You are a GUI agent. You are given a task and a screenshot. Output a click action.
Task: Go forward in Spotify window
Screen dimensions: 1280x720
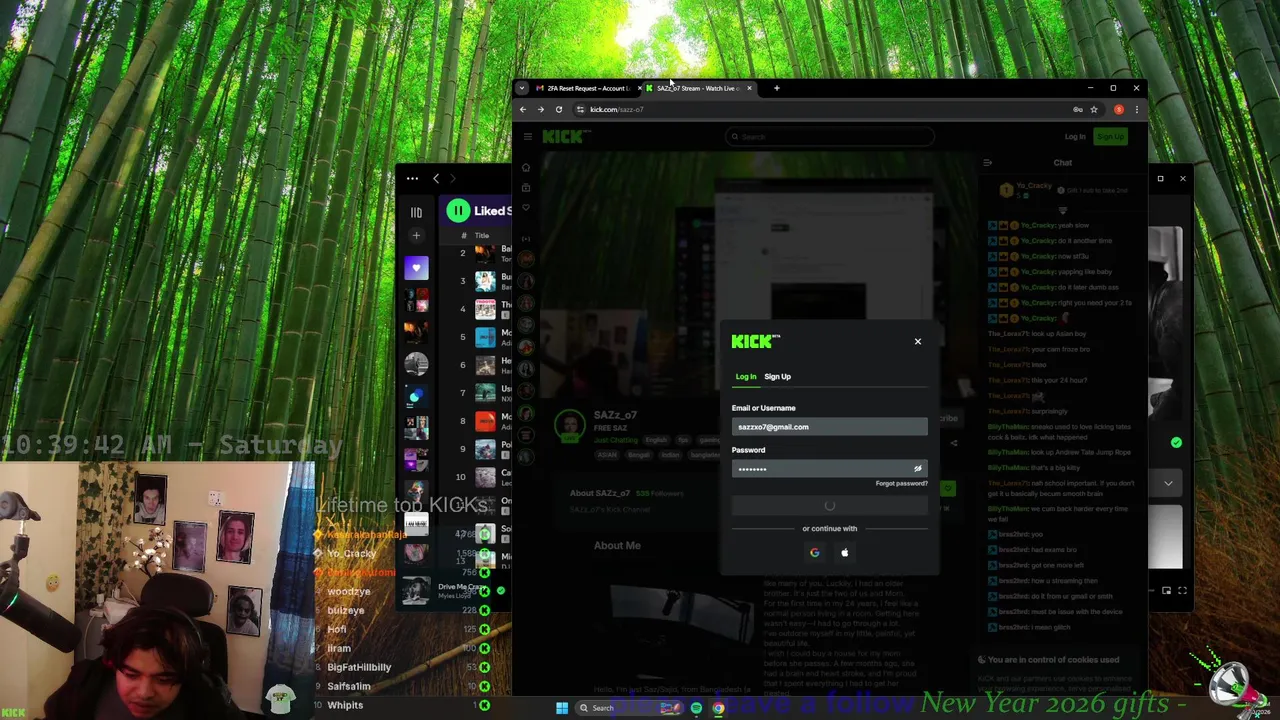pos(453,178)
